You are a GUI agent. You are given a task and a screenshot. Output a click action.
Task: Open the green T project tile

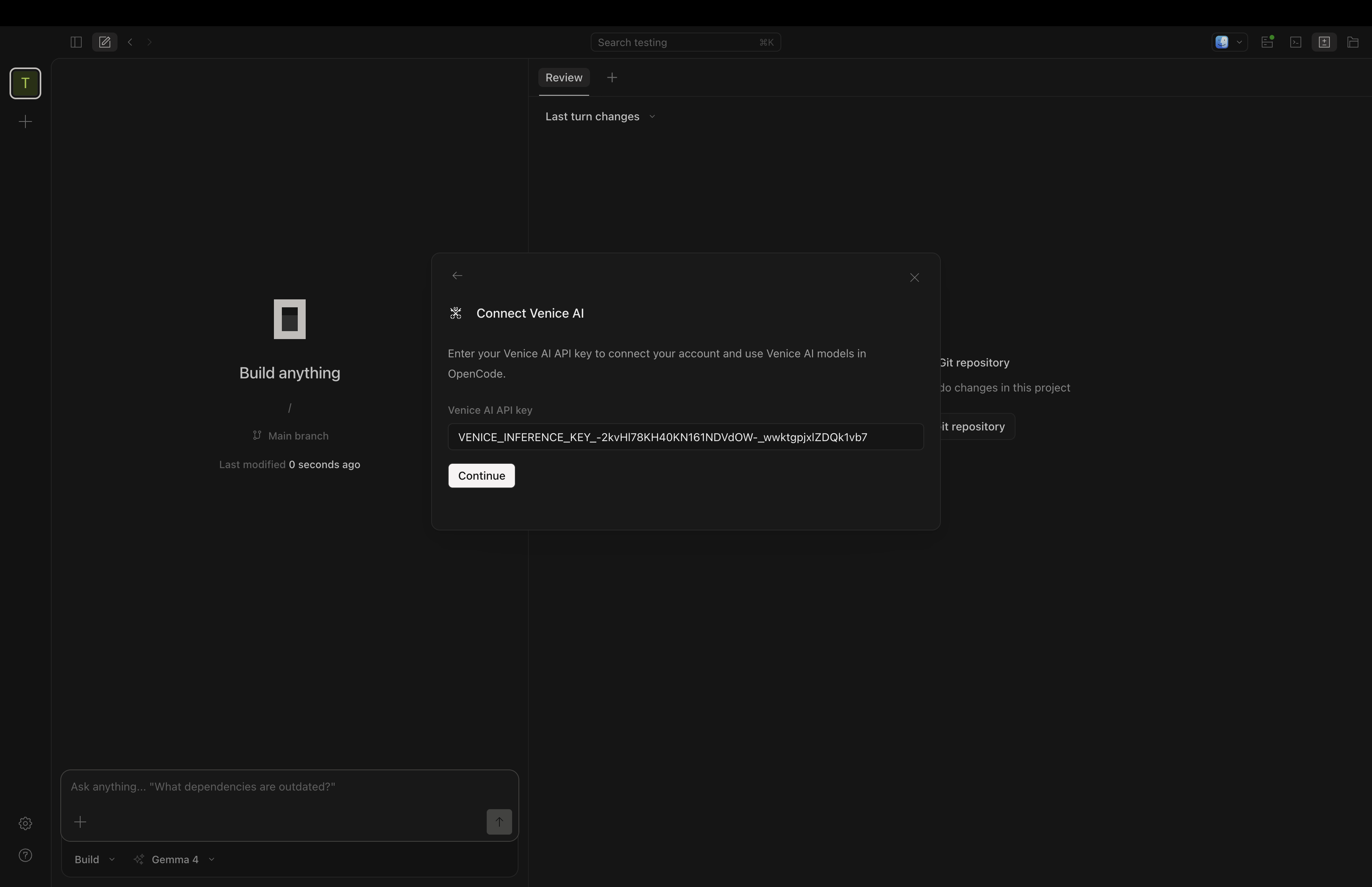click(x=25, y=83)
